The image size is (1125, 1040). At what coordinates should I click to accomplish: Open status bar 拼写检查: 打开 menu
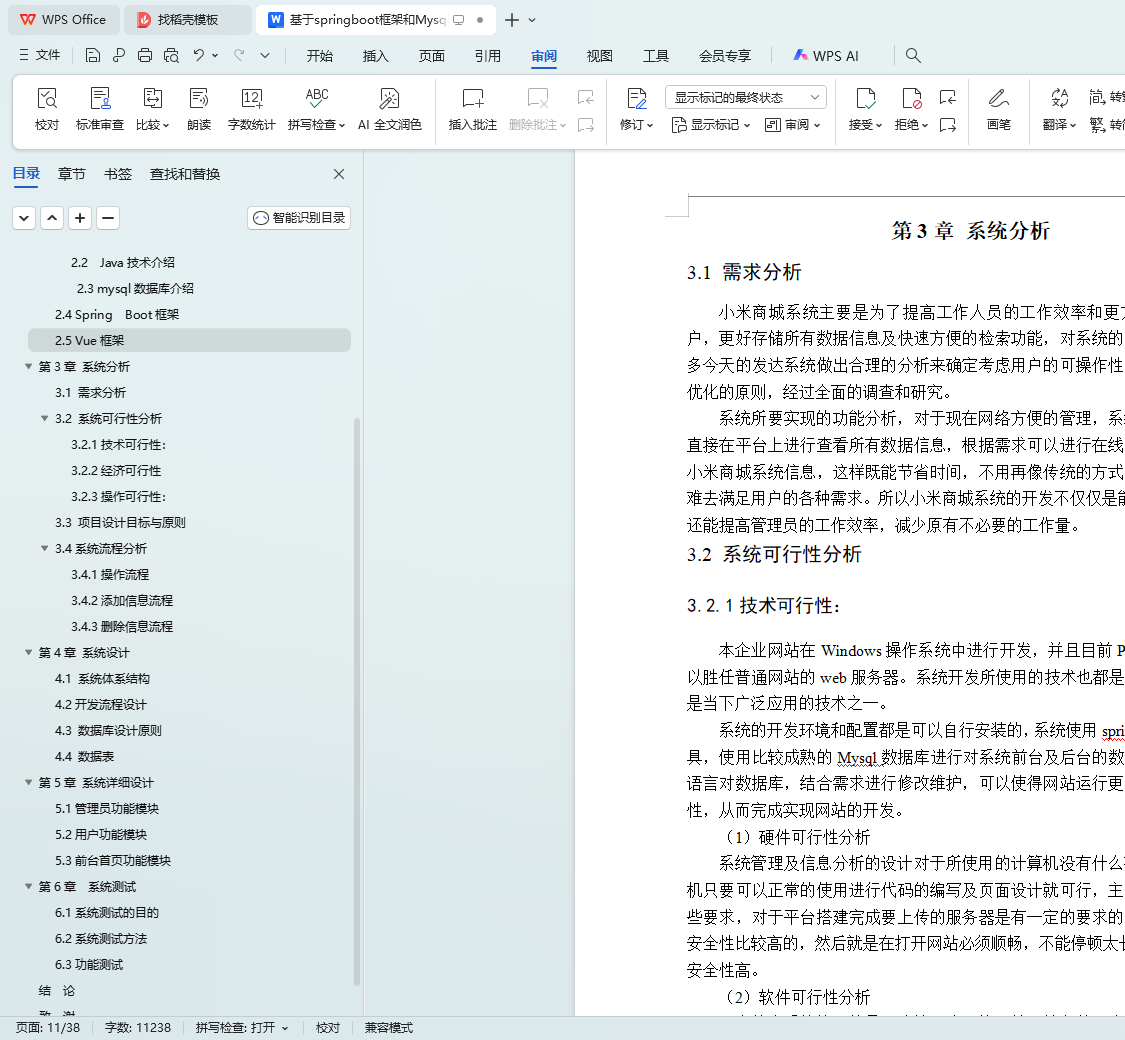coord(242,1028)
